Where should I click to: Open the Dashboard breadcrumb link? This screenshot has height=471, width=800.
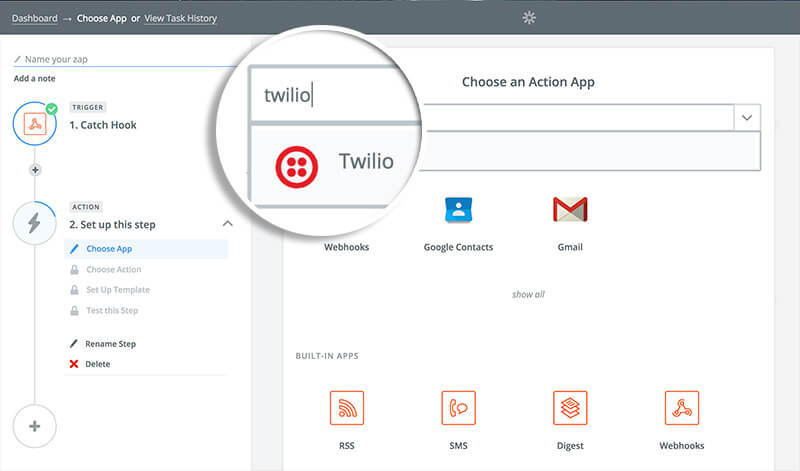(x=35, y=18)
